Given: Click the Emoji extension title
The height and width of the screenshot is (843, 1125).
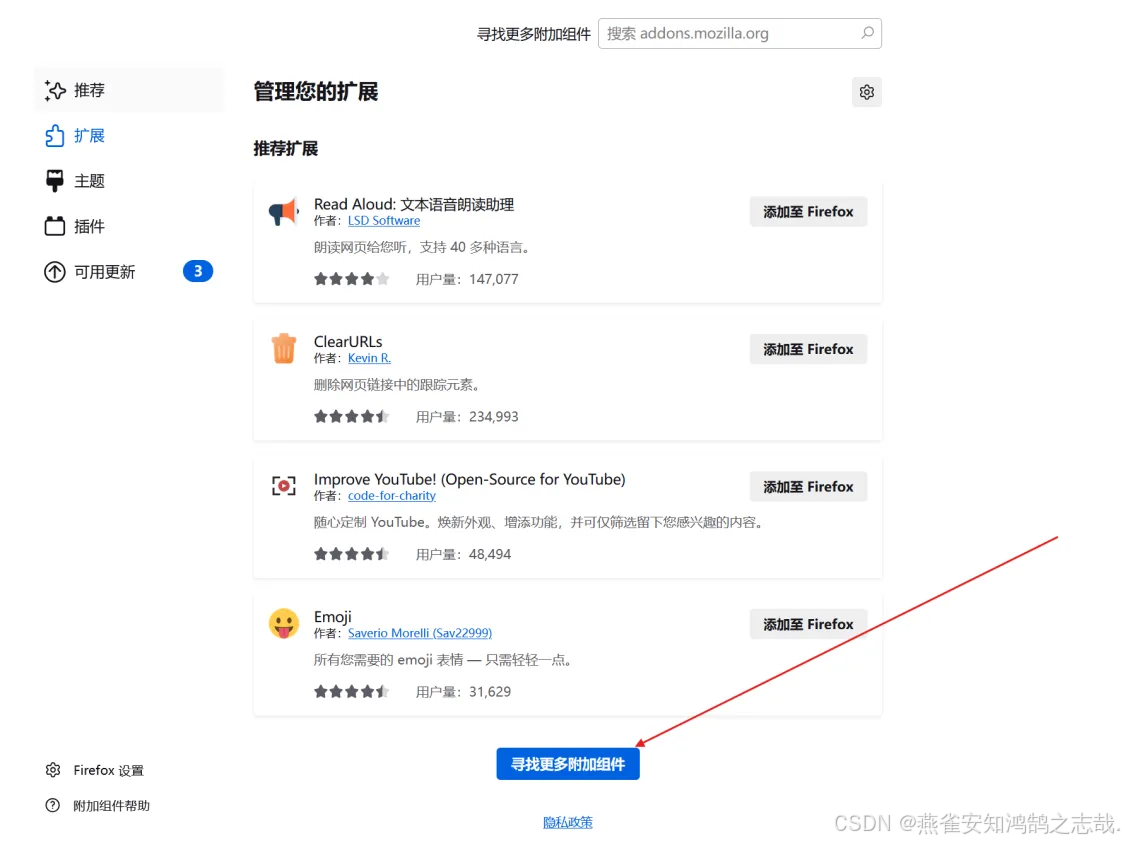Looking at the screenshot, I should [x=333, y=617].
